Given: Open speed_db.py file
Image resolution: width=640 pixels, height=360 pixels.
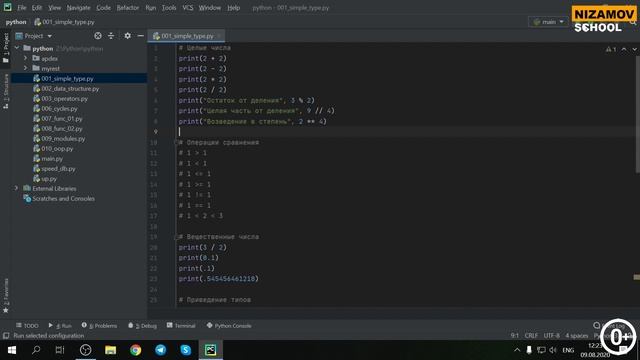Looking at the screenshot, I should [58, 169].
